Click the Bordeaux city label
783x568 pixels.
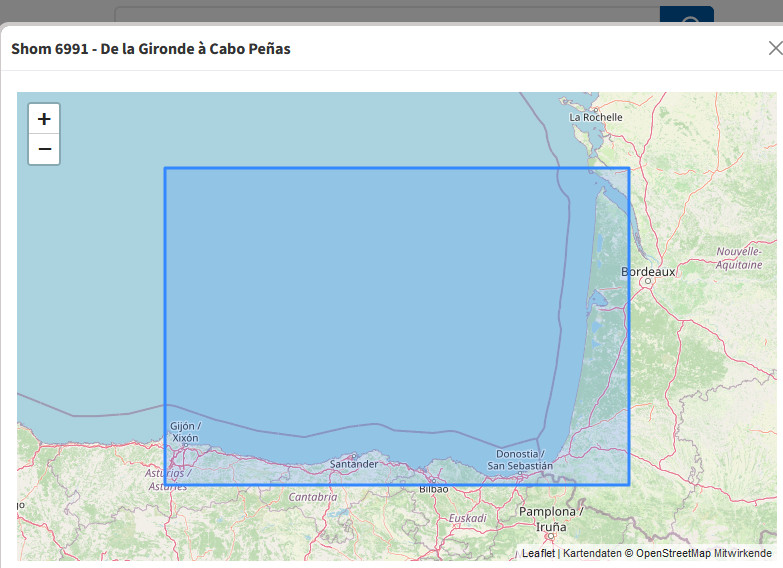(x=648, y=272)
